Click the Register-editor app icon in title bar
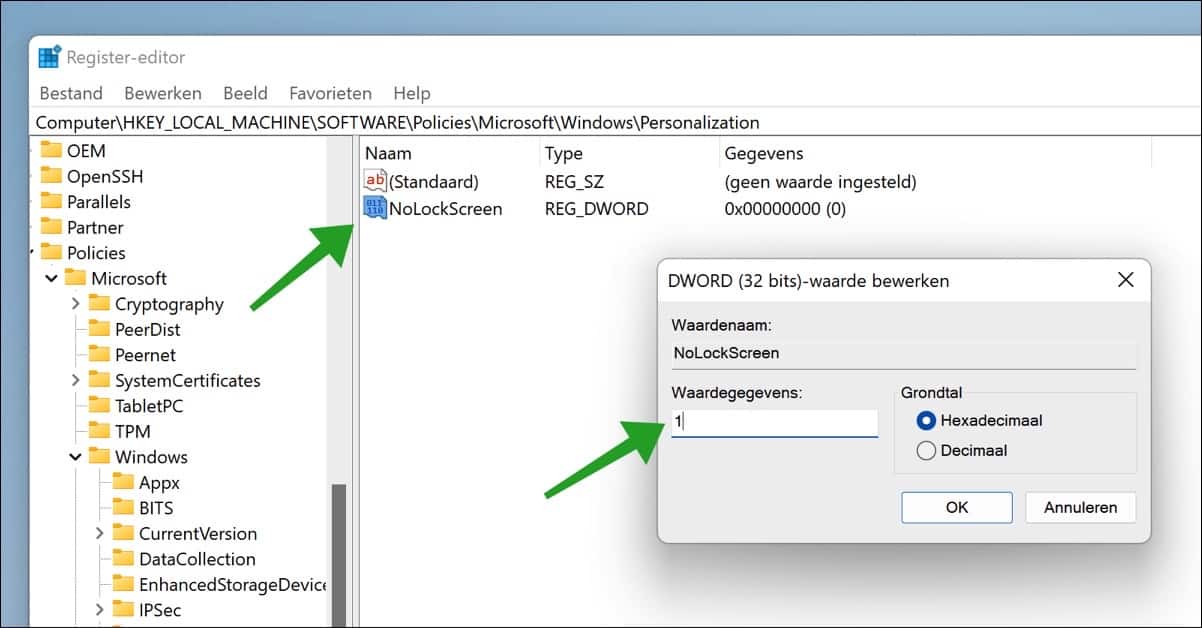The width and height of the screenshot is (1202, 628). point(49,57)
